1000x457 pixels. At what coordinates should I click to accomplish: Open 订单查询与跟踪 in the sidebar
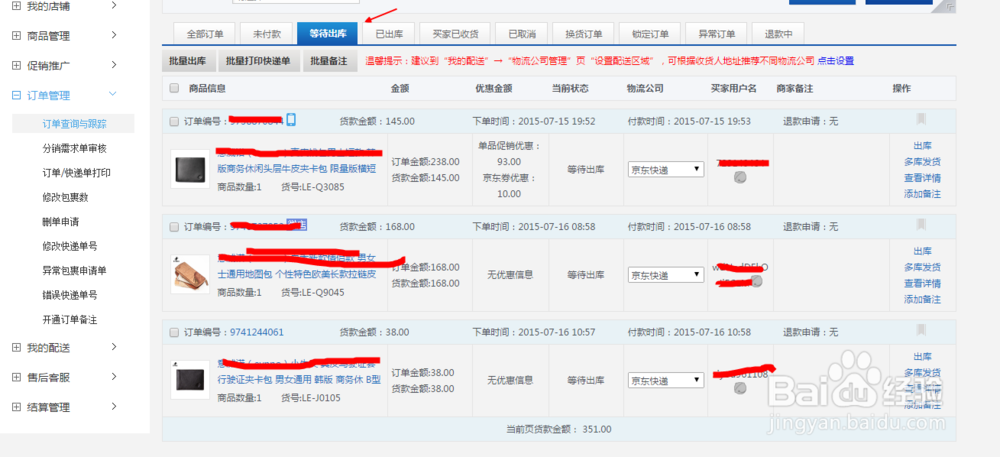(75, 124)
